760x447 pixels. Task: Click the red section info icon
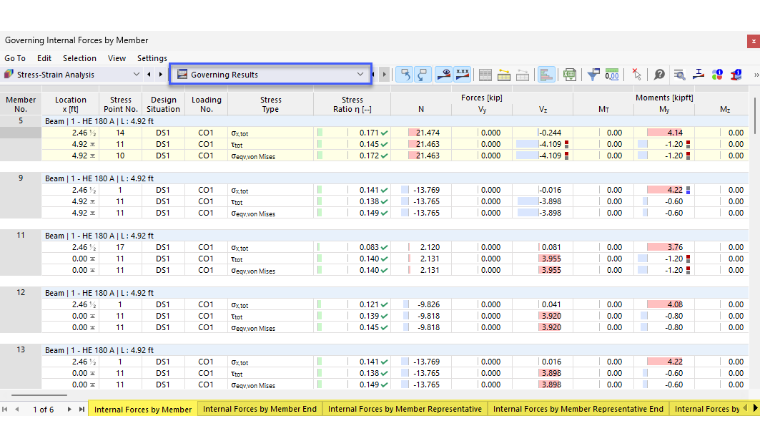pos(736,75)
